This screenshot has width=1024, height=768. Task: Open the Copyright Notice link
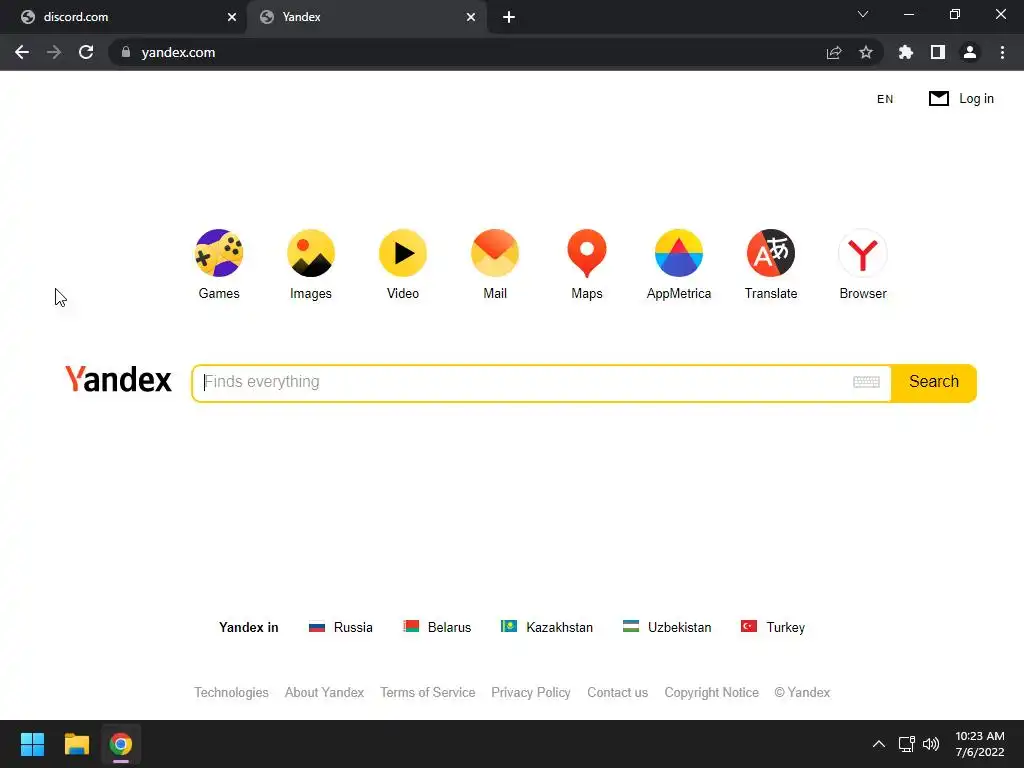[711, 692]
